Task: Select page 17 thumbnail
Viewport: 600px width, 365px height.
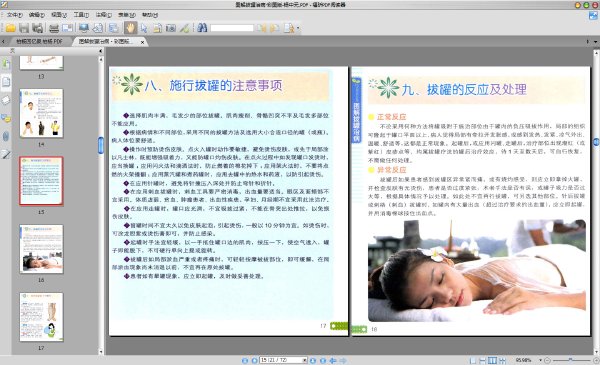Action: (x=41, y=317)
